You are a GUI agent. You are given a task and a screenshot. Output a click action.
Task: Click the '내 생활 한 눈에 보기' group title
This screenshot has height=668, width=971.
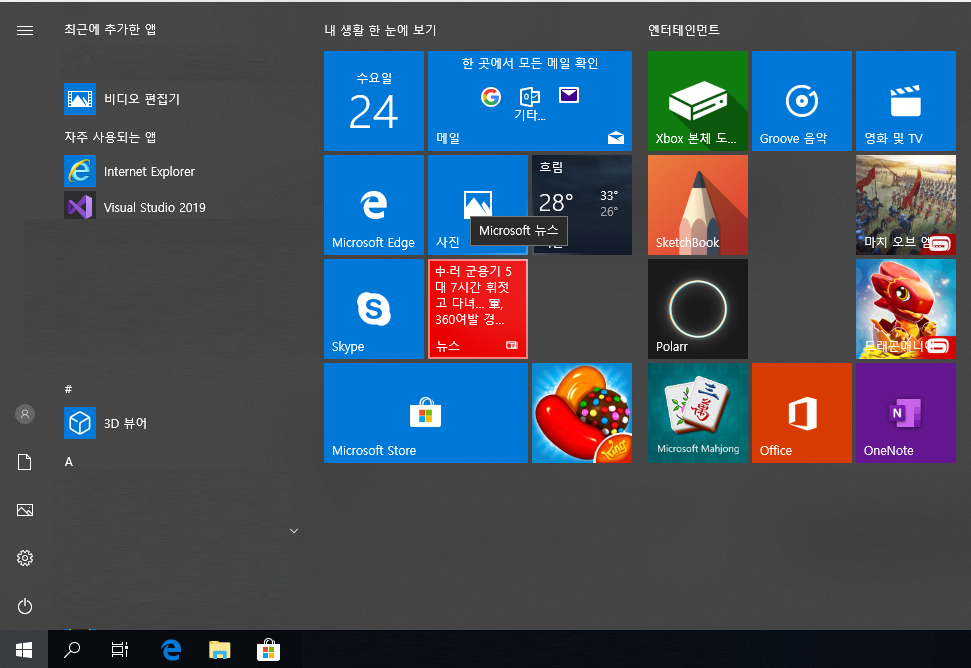380,30
